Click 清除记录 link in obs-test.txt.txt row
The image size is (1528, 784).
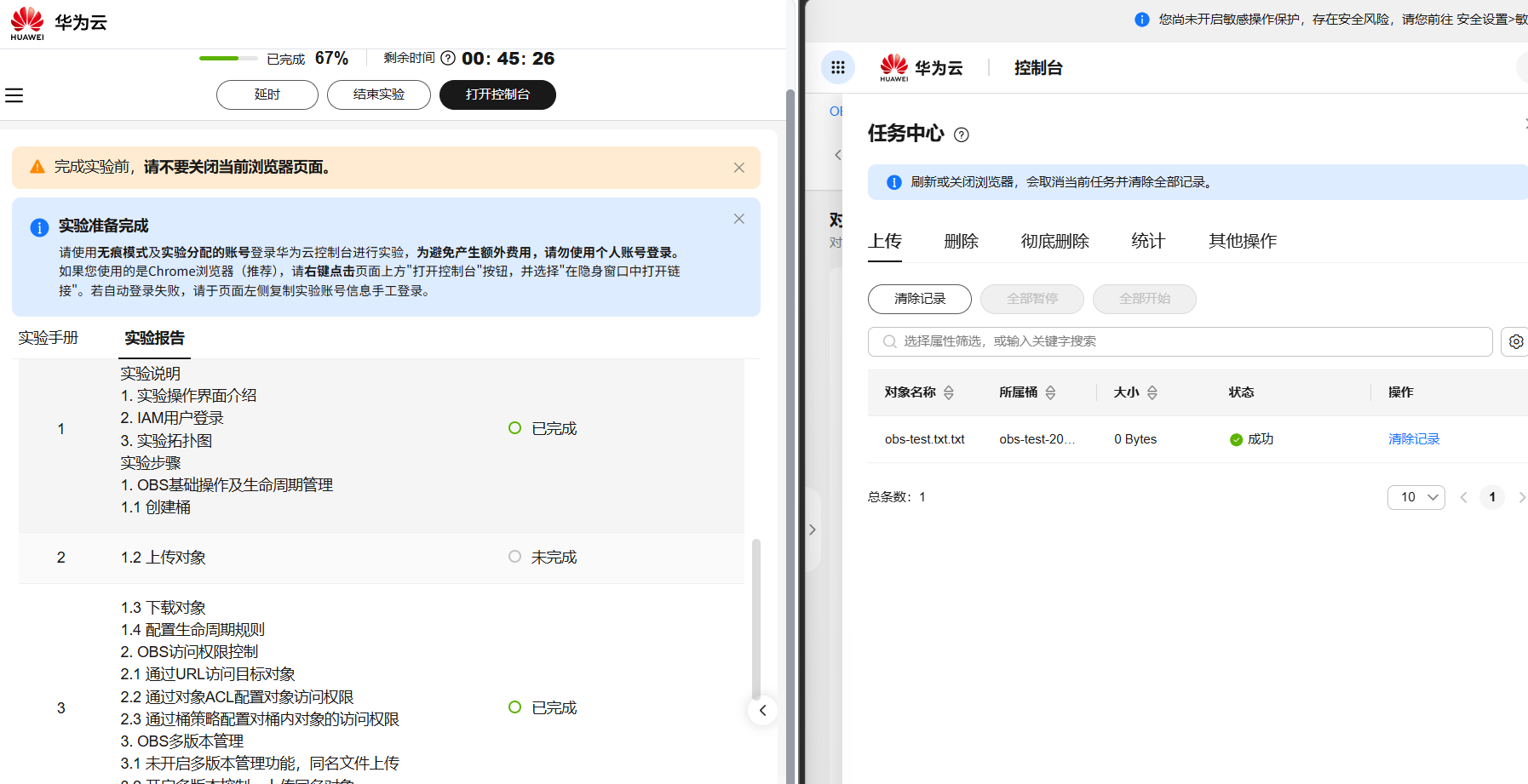pos(1414,439)
